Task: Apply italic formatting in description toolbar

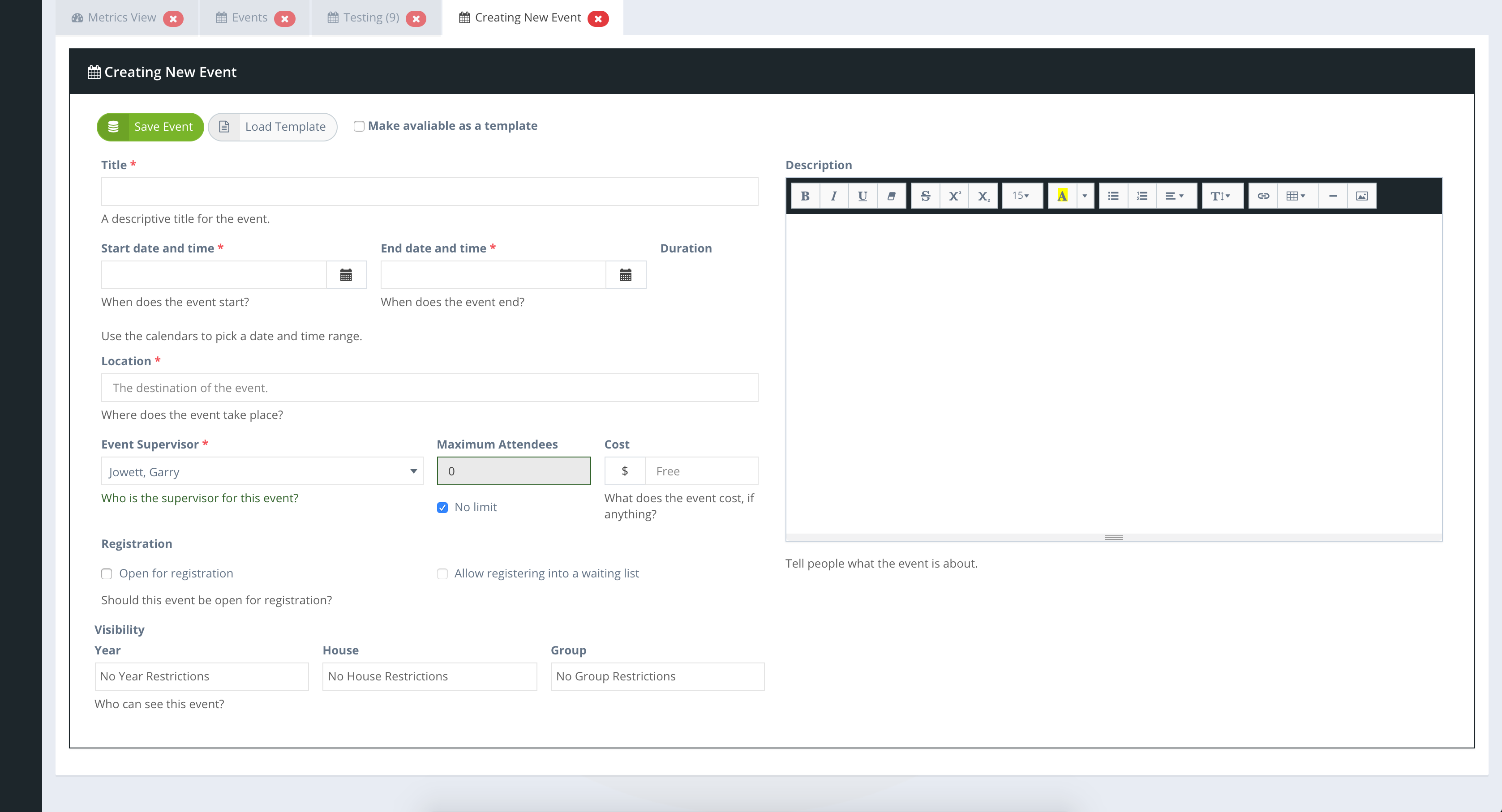Action: [834, 196]
